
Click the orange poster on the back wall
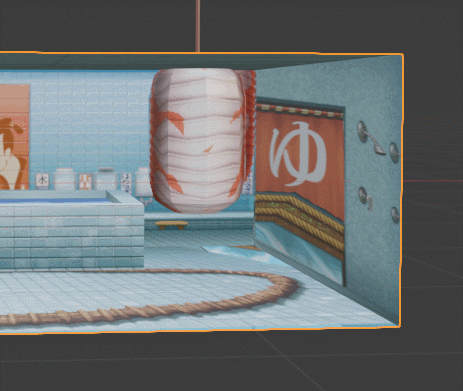(15, 137)
